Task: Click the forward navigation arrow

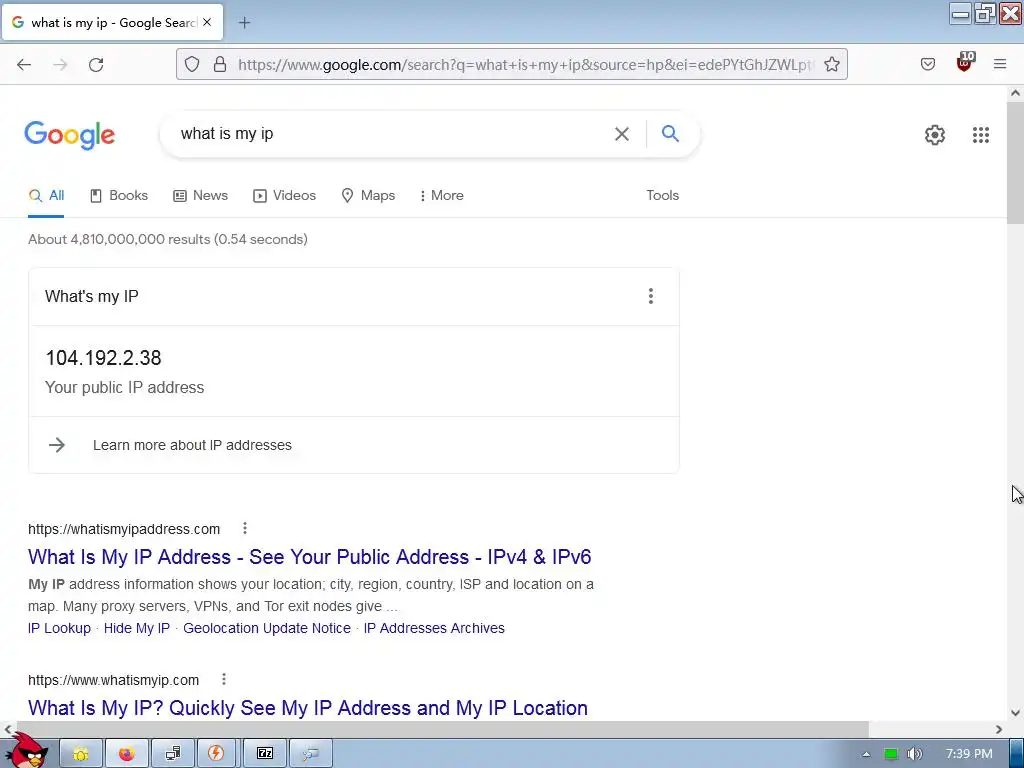Action: pyautogui.click(x=60, y=65)
